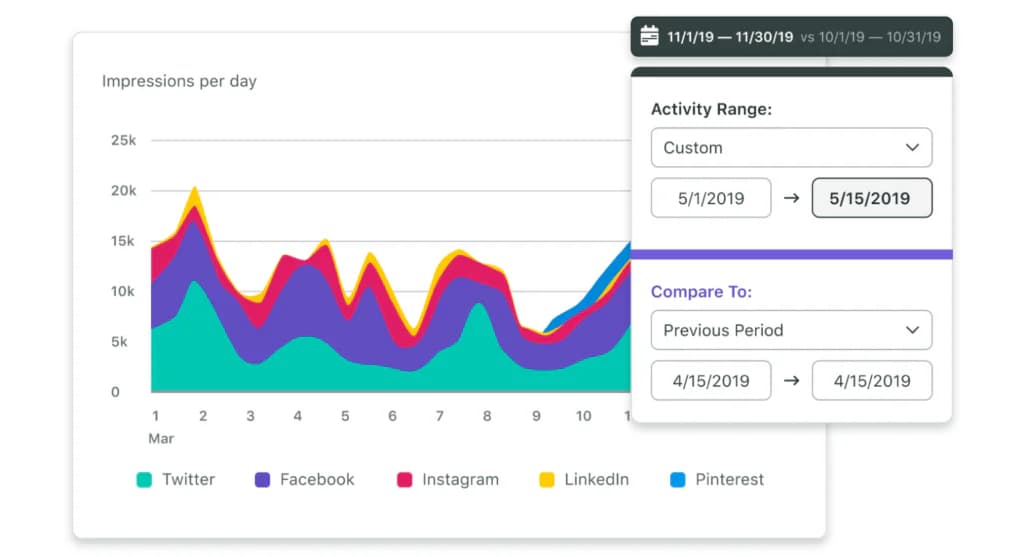Click the vs 10/1/19 — 10/31/19 comparison text
This screenshot has height=557, width=1024.
(871, 37)
